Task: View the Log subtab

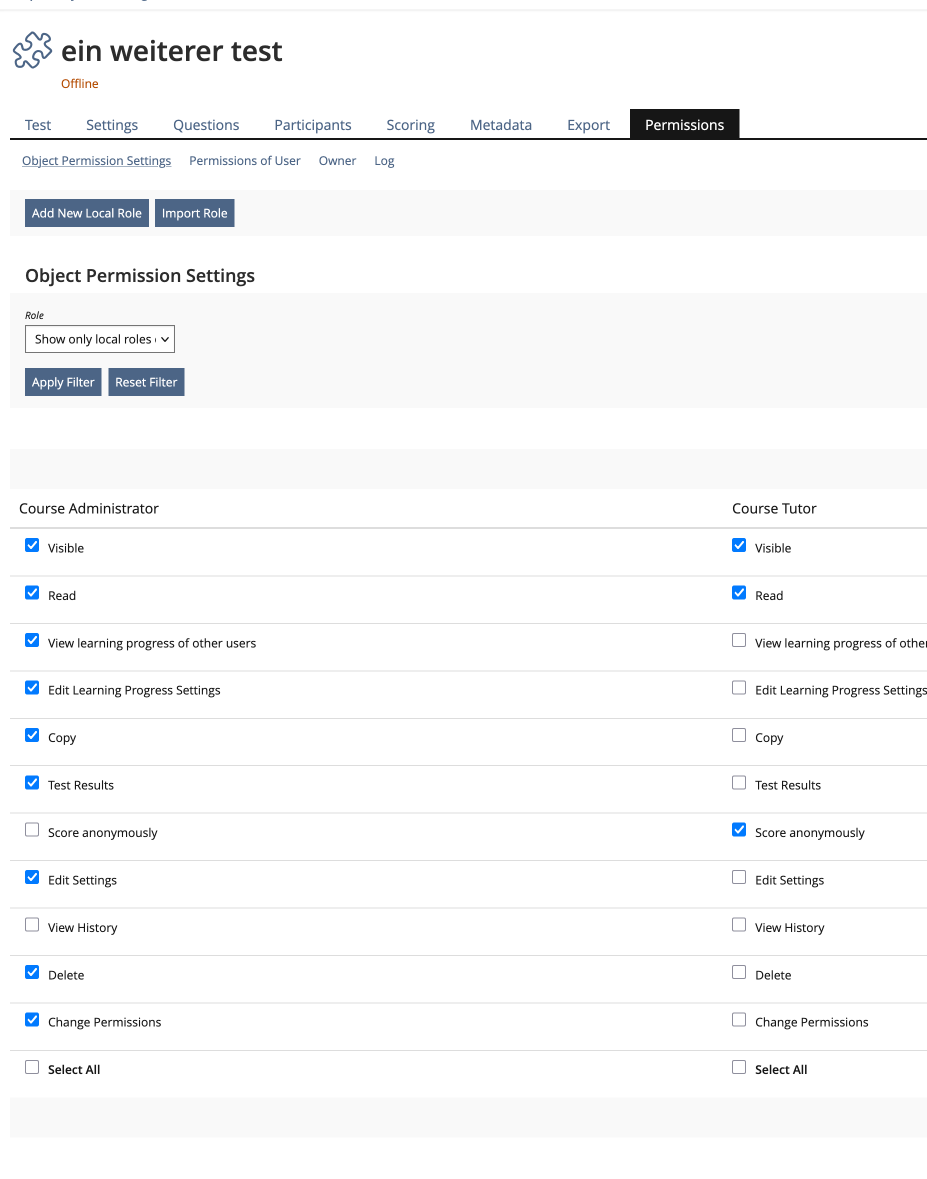Action: tap(384, 160)
